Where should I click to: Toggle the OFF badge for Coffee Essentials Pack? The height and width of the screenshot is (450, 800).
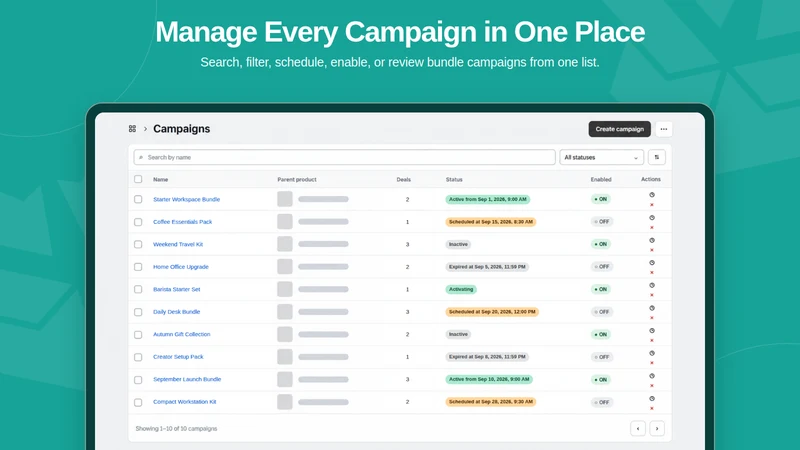coord(602,222)
